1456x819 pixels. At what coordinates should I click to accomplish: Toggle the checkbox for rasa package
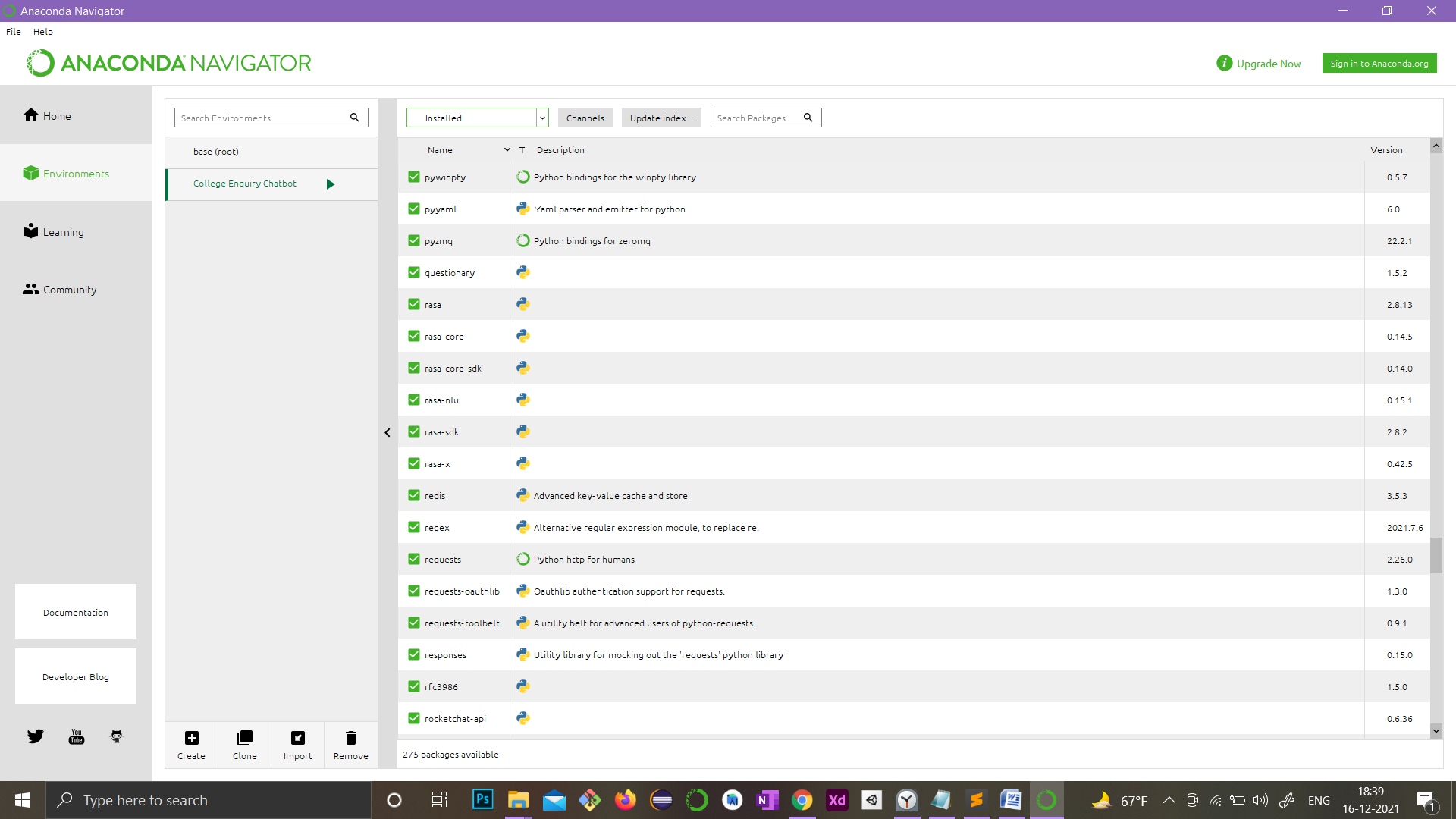coord(414,304)
